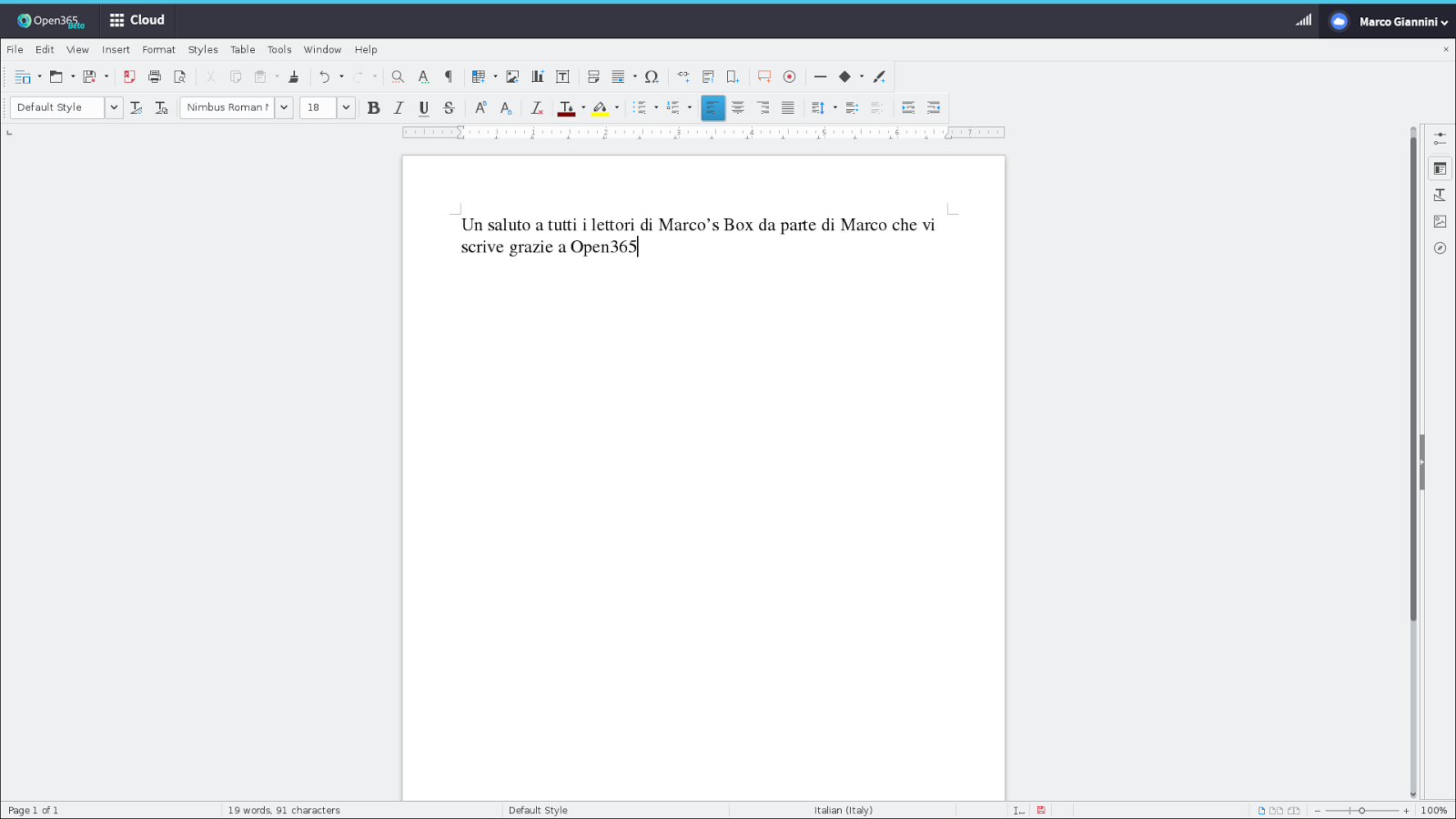Insert a page break
The image size is (1456, 819).
[593, 77]
